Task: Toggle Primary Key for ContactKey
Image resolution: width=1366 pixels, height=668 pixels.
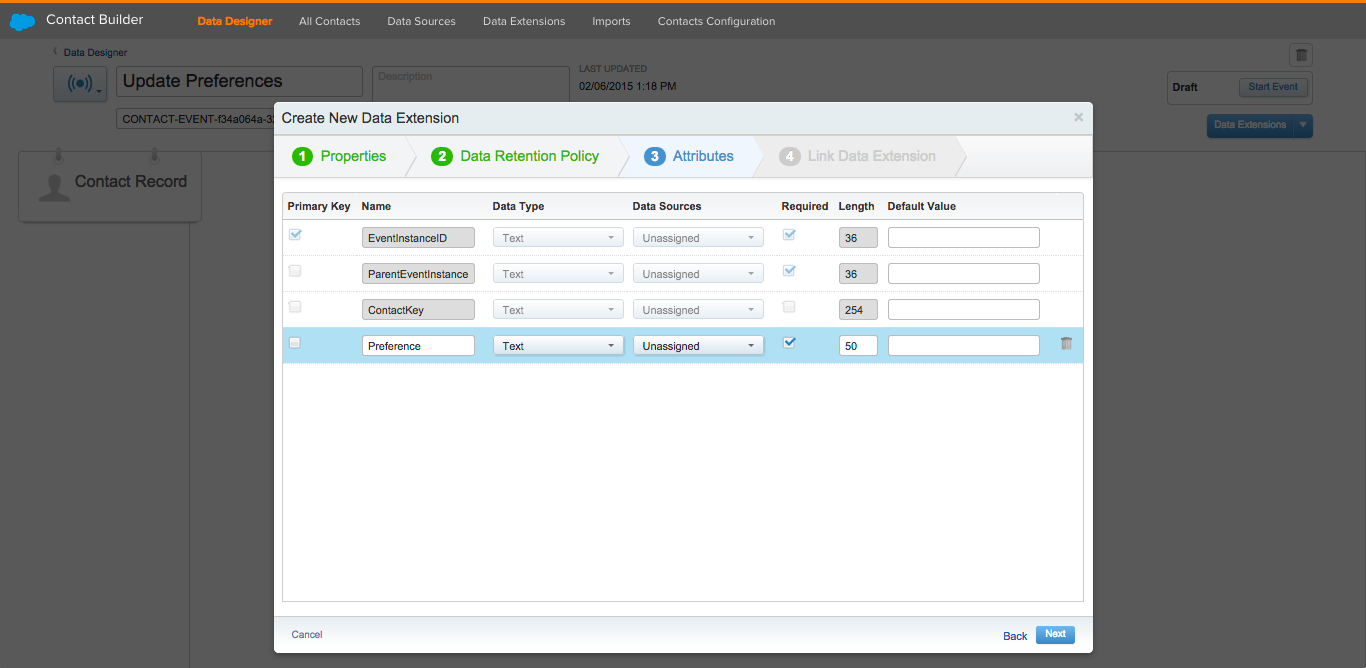Action: [295, 307]
